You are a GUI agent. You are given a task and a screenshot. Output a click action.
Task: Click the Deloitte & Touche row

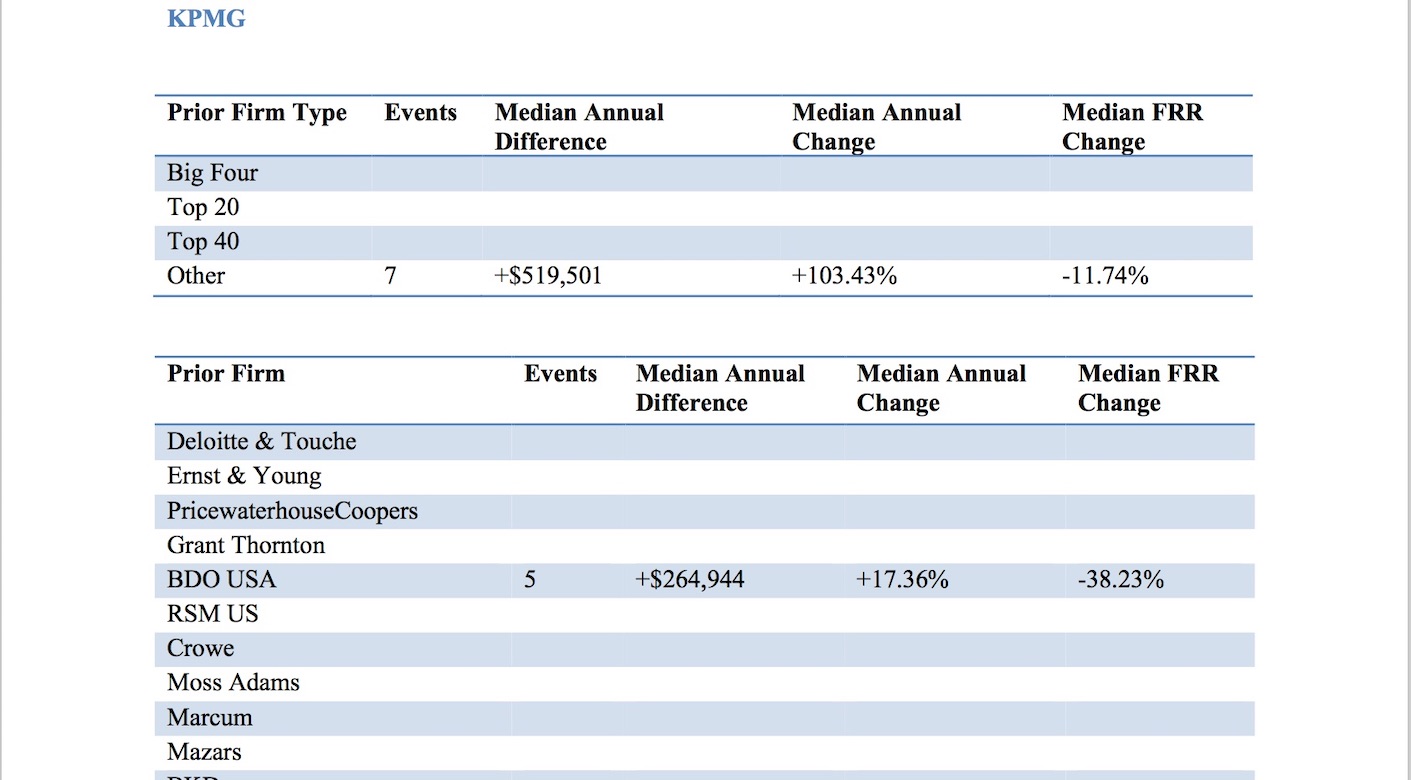(x=261, y=442)
